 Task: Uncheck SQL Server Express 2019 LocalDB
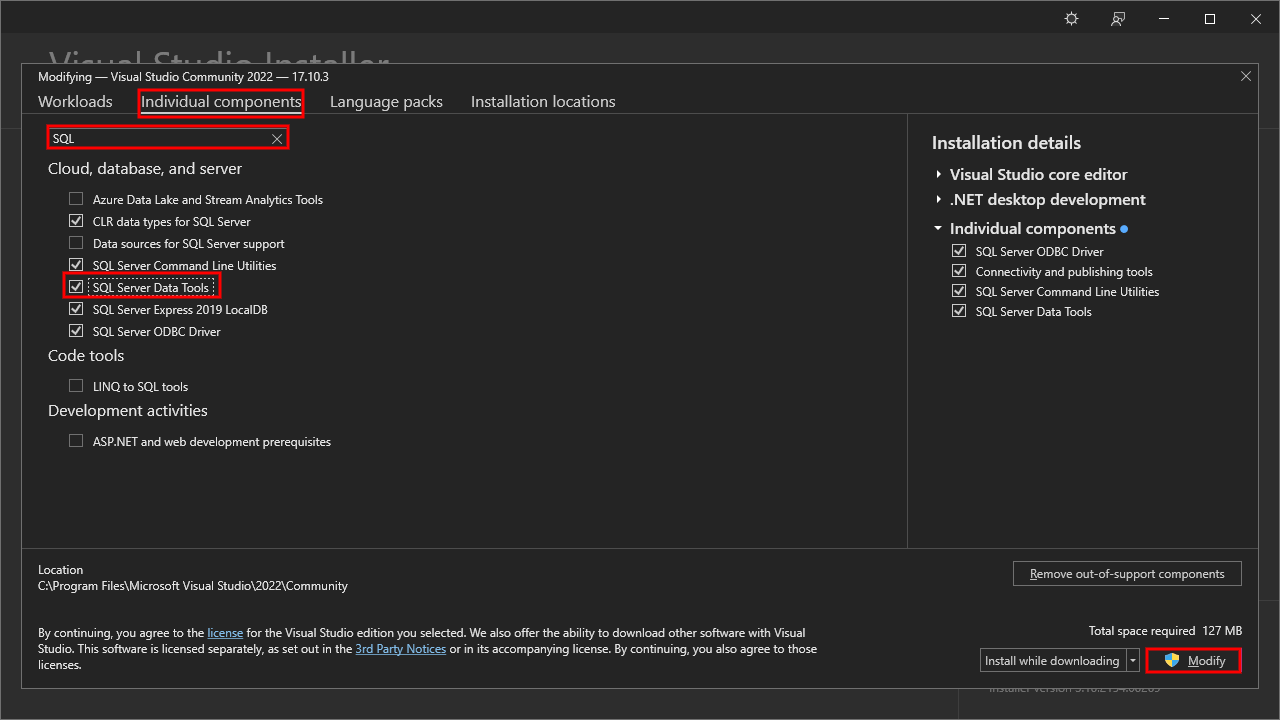[76, 309]
